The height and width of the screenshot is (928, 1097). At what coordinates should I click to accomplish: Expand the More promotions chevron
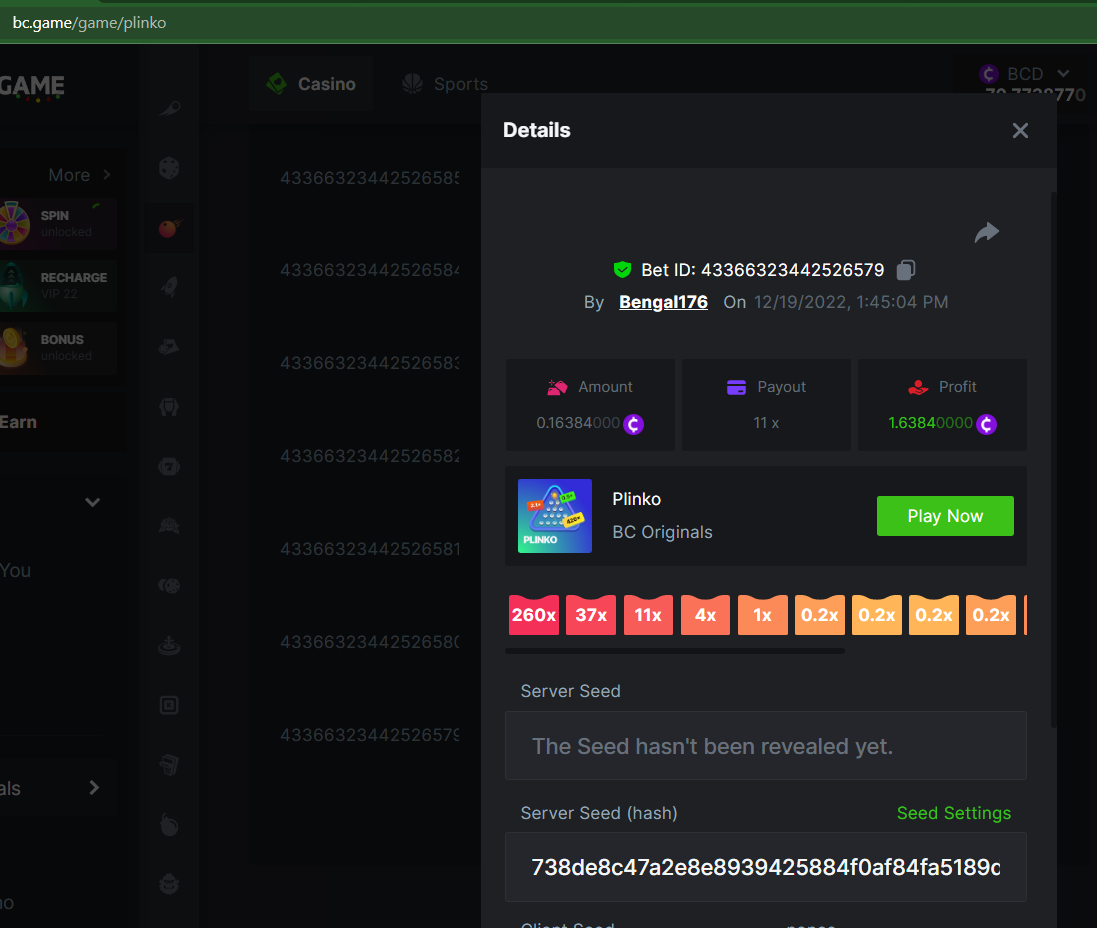pyautogui.click(x=106, y=175)
